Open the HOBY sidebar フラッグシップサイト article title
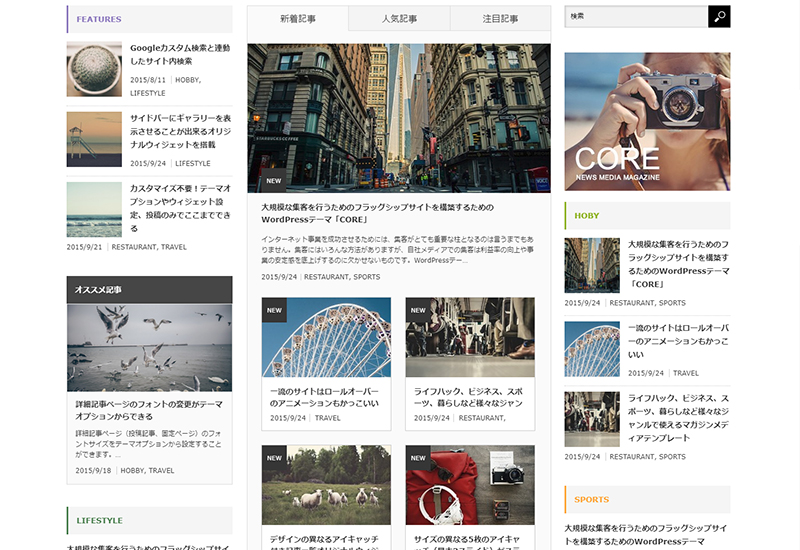The width and height of the screenshot is (800, 550). click(679, 264)
